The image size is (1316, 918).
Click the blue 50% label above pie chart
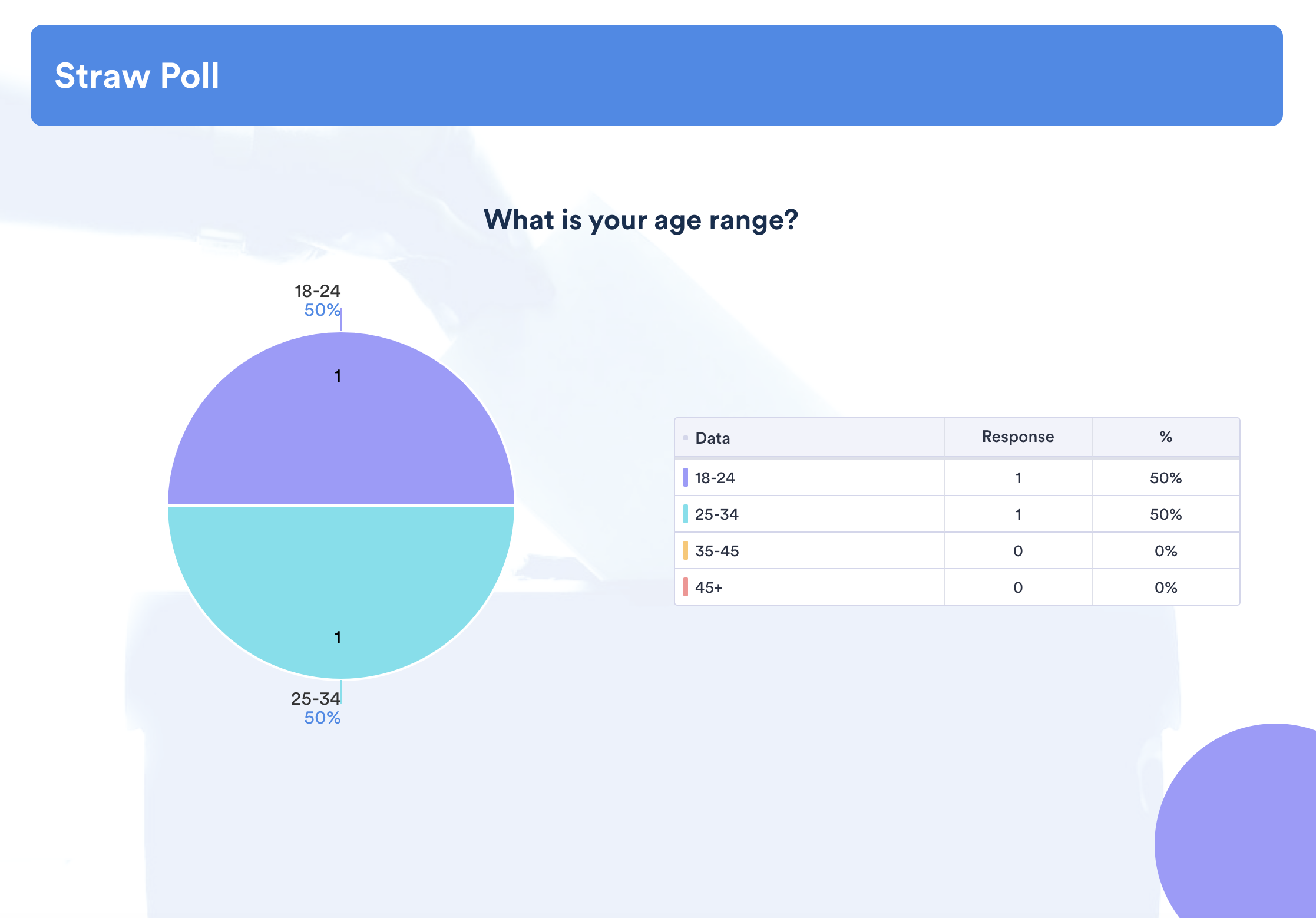[322, 310]
